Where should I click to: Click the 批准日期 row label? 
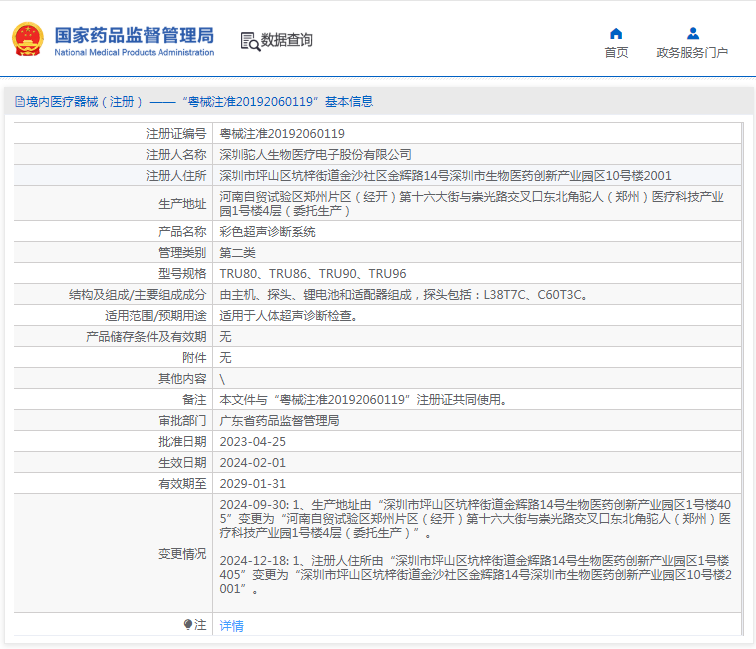(x=182, y=442)
